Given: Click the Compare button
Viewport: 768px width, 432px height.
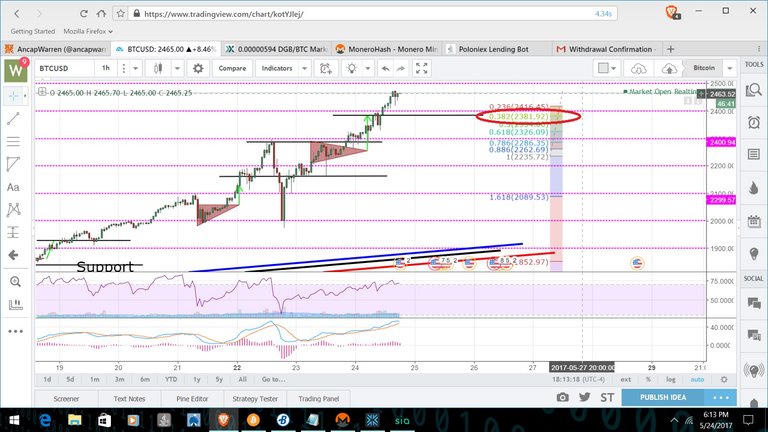Looking at the screenshot, I should coord(232,68).
